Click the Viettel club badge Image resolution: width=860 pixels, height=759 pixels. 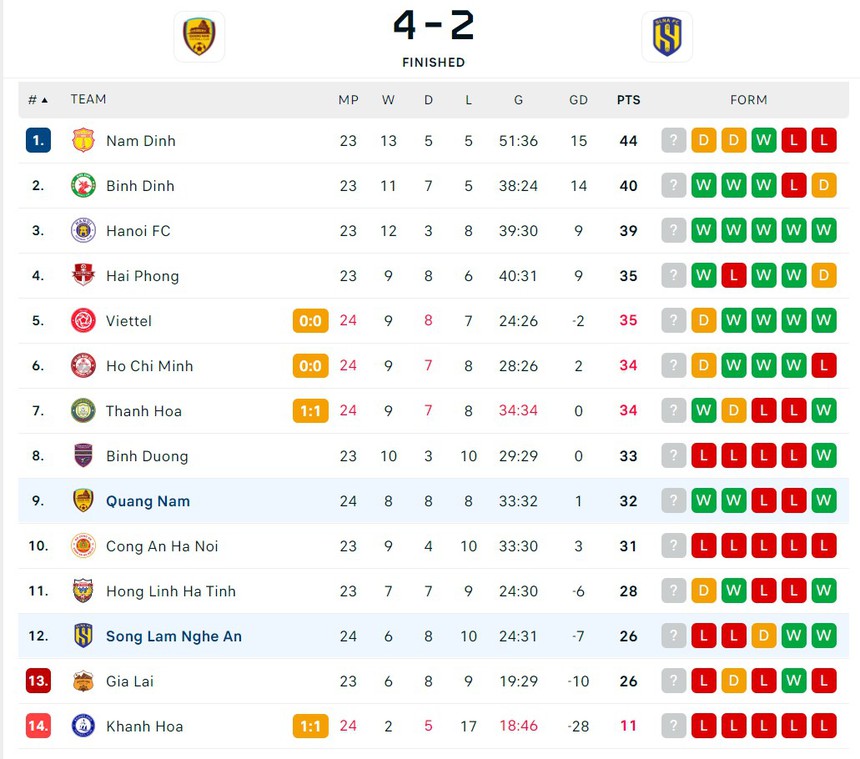tap(83, 321)
